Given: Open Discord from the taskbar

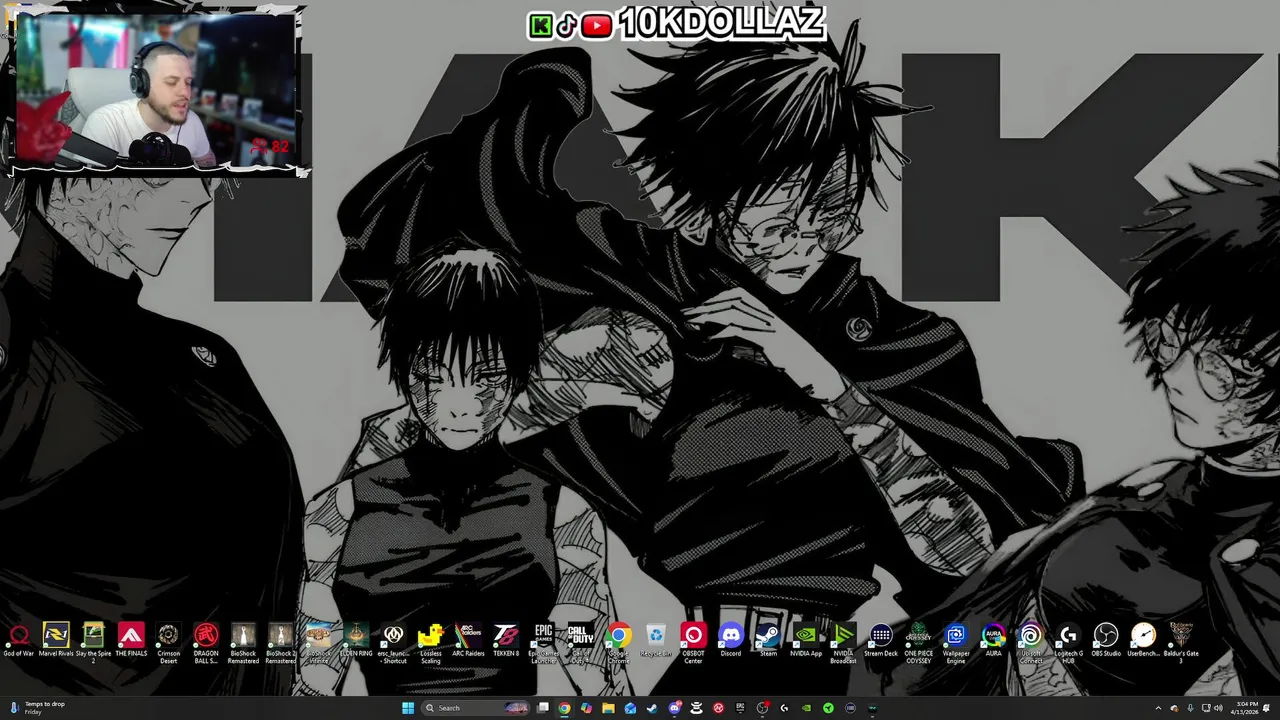Looking at the screenshot, I should coord(674,708).
